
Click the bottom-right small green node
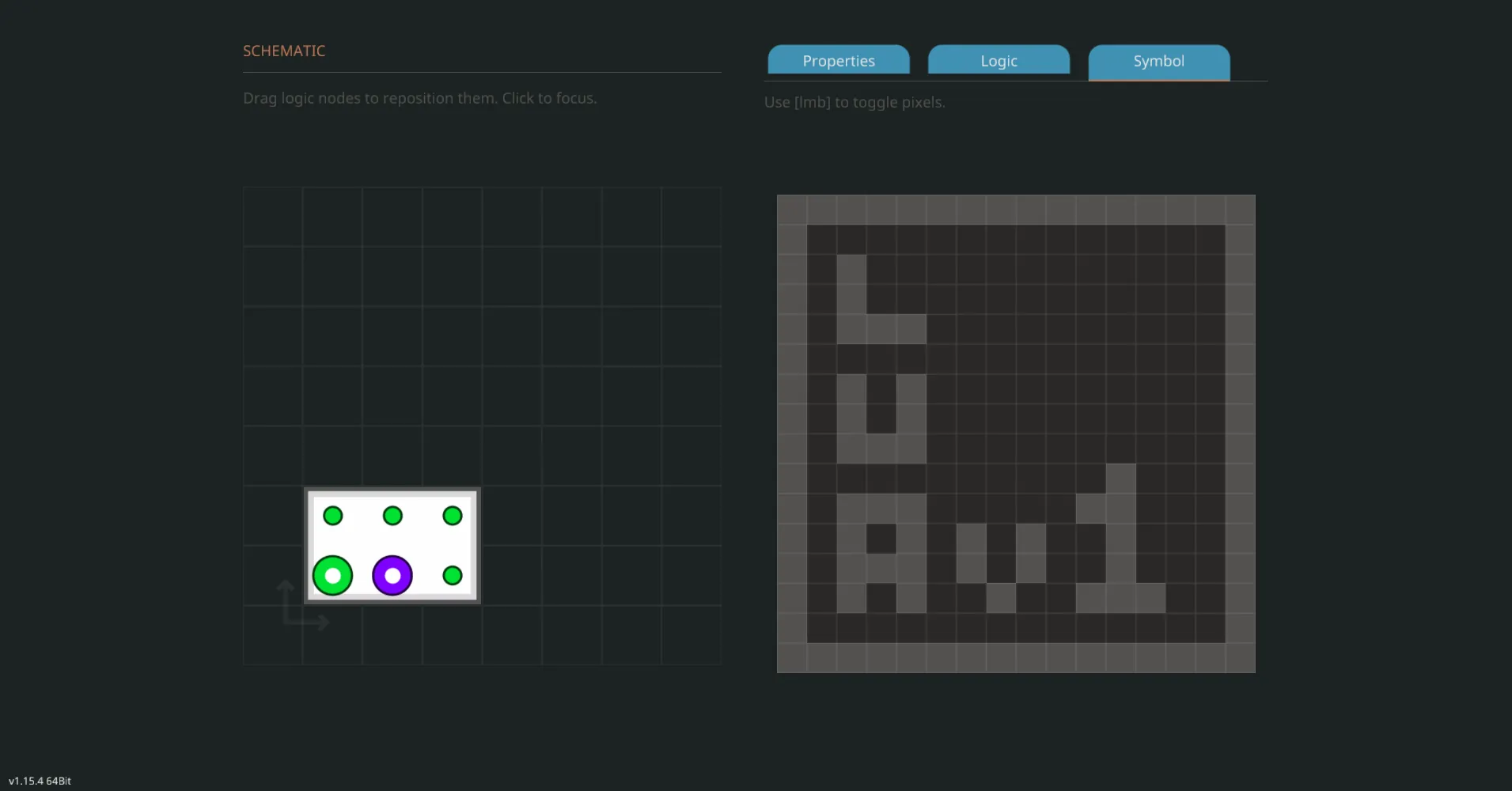(453, 575)
